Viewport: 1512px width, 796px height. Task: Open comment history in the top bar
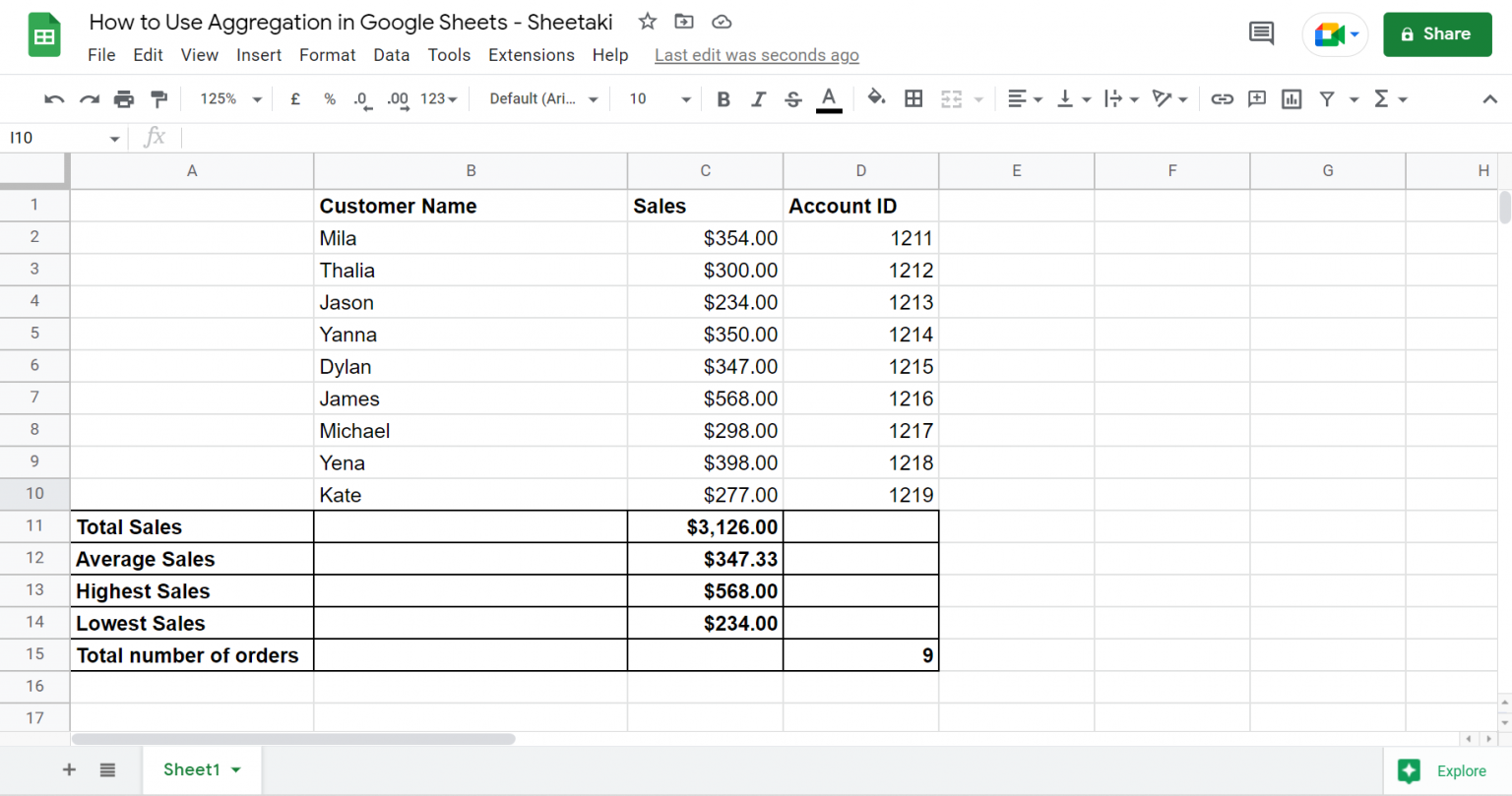[x=1261, y=32]
